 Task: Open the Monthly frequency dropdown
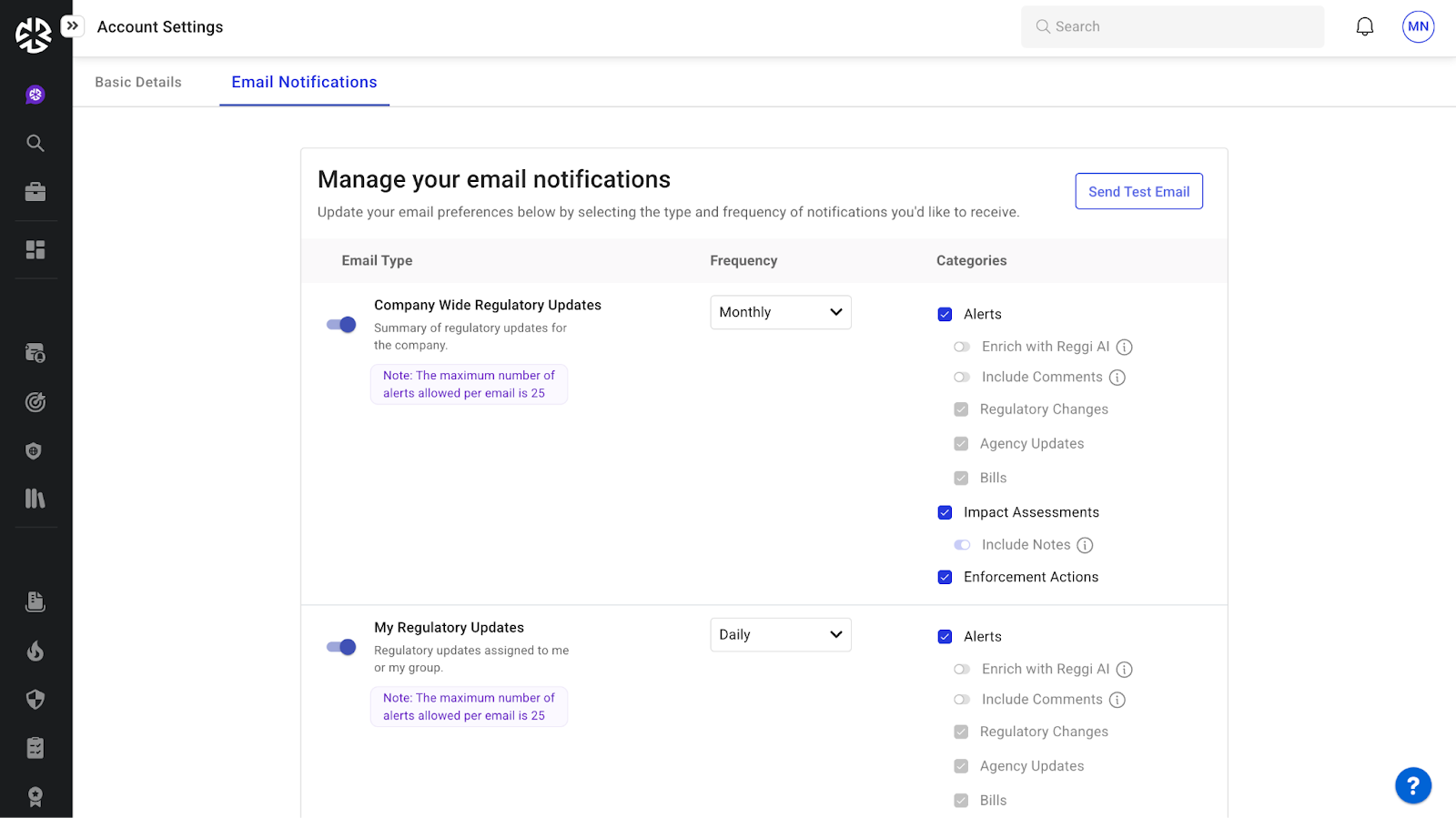pyautogui.click(x=780, y=312)
